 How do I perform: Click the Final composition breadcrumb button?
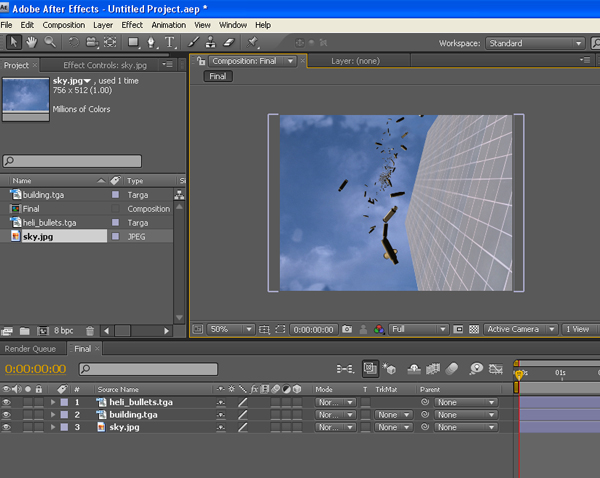click(x=218, y=77)
